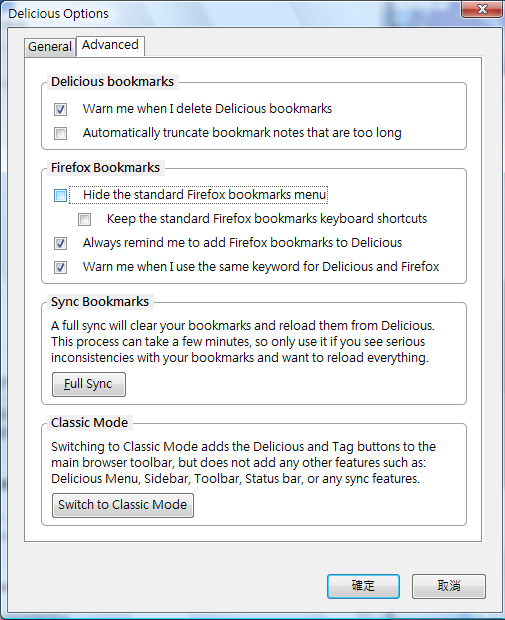505x620 pixels.
Task: Click the Firefox Bookmarks group heading
Action: [105, 168]
